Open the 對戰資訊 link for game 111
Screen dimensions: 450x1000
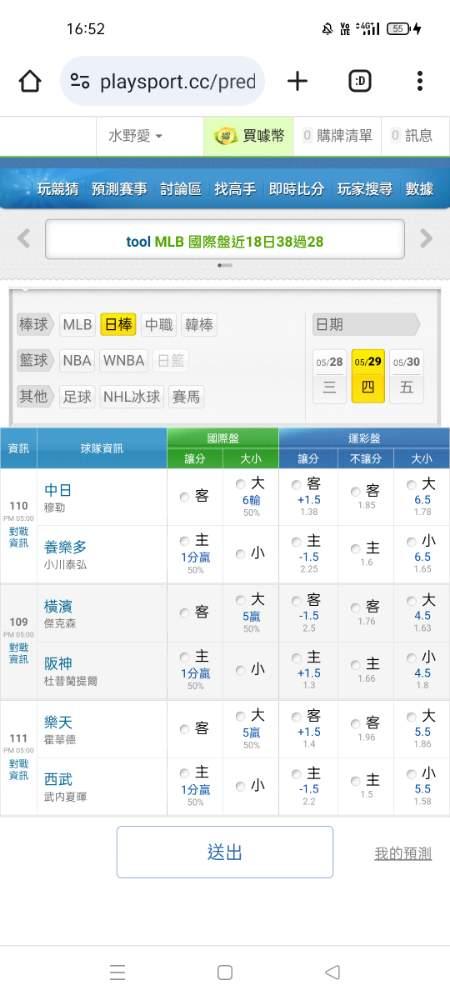click(18, 769)
